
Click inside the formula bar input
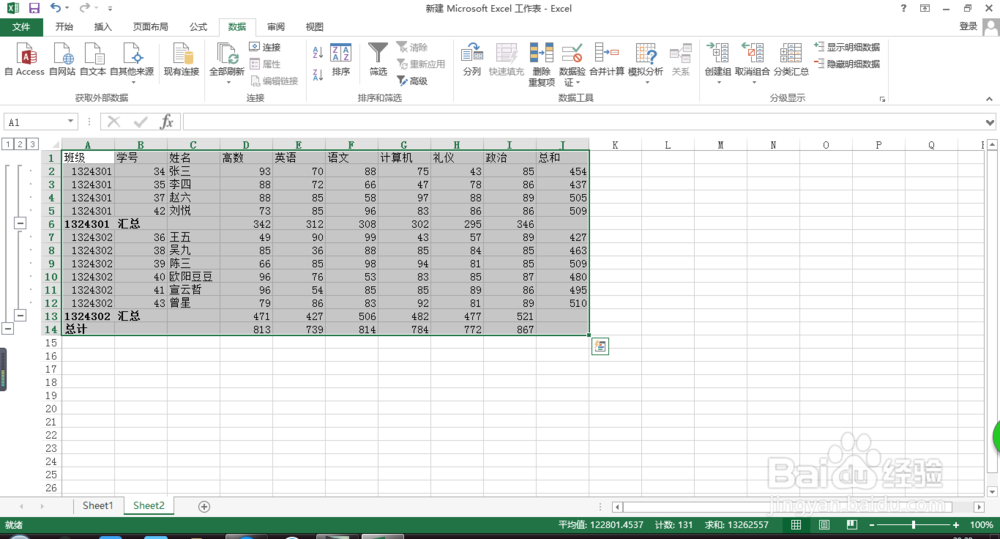(x=583, y=122)
